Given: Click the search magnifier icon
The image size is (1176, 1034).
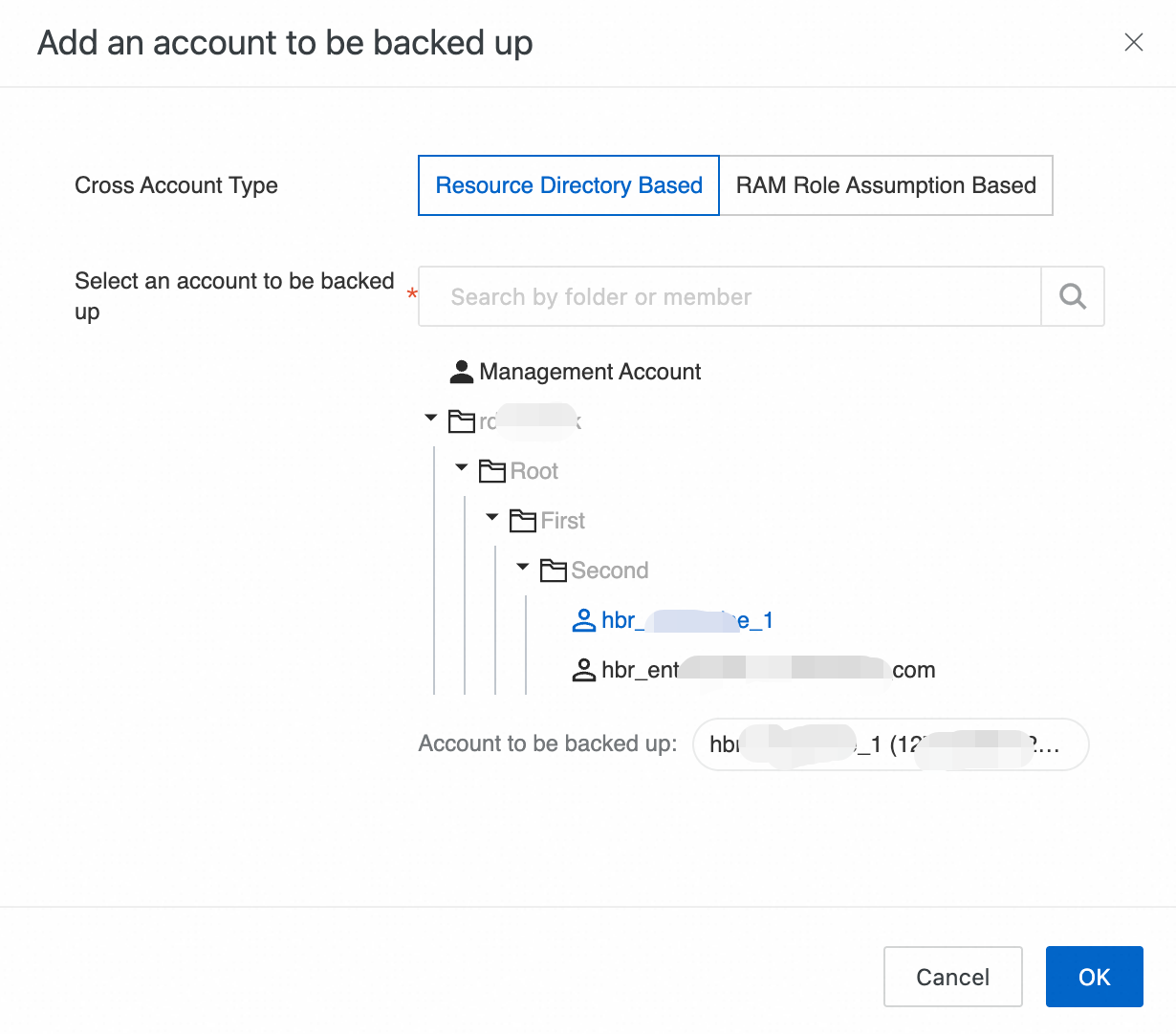Looking at the screenshot, I should point(1073,296).
